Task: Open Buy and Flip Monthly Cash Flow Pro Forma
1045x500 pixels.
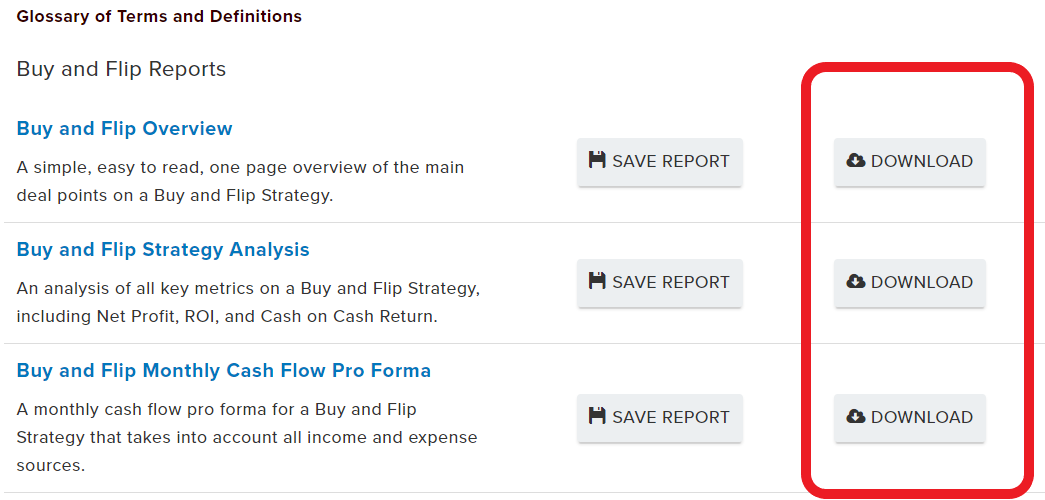Action: 223,370
